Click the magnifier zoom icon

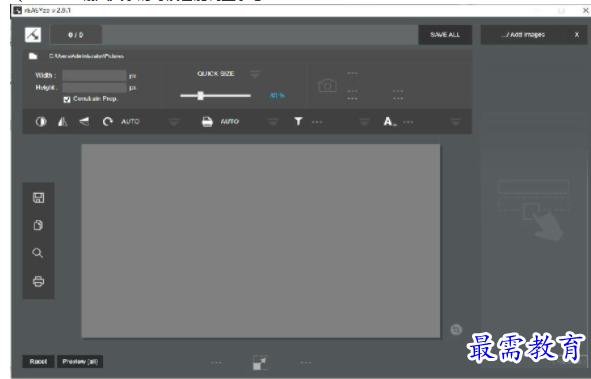[38, 253]
